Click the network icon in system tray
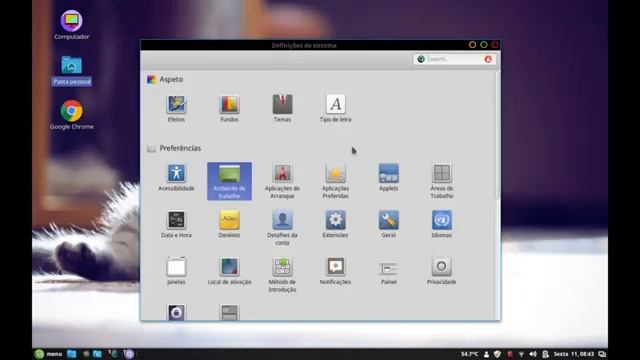 [521, 354]
